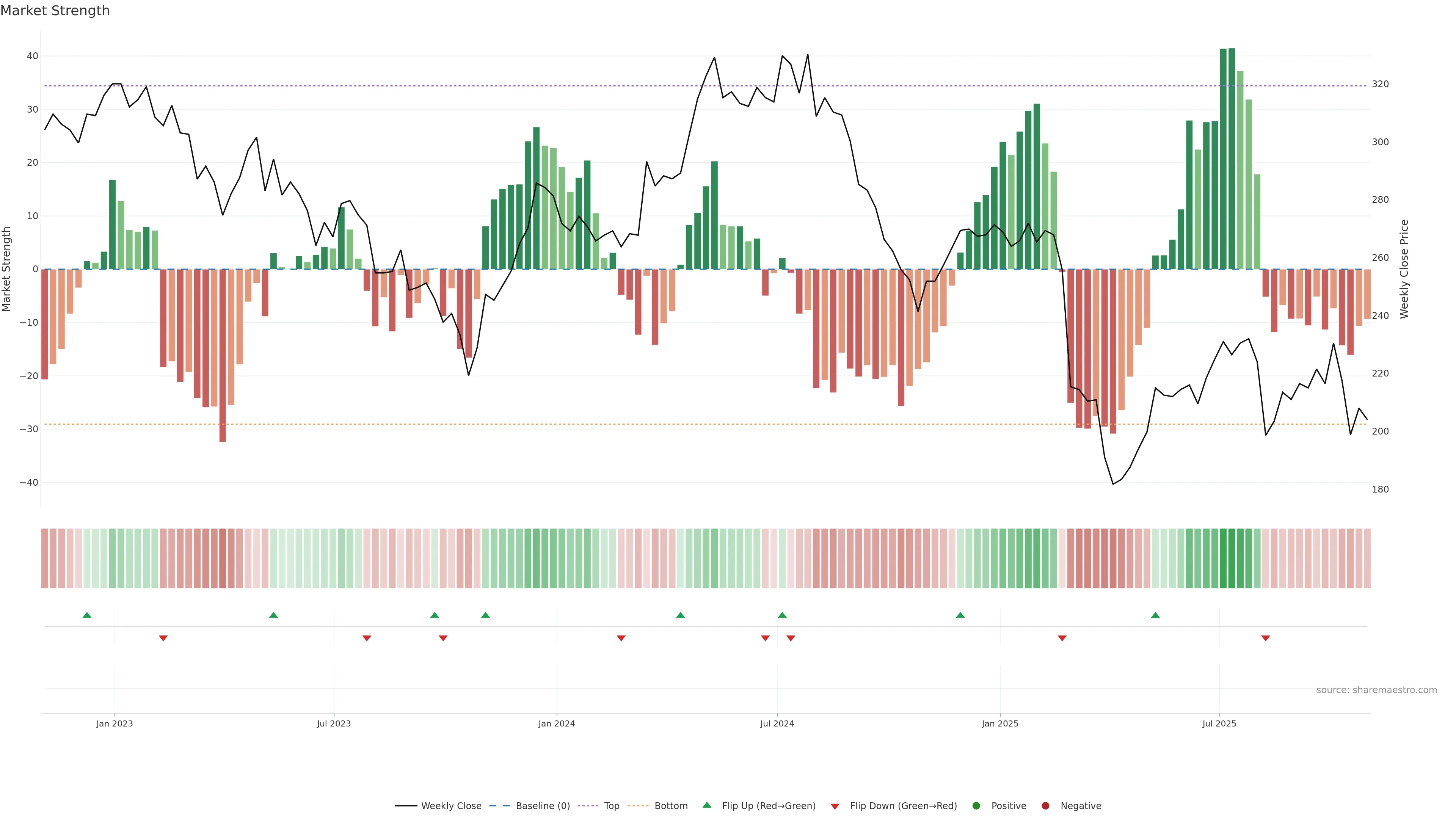
Task: Click the Jan 2024 x-axis label
Action: (x=557, y=724)
